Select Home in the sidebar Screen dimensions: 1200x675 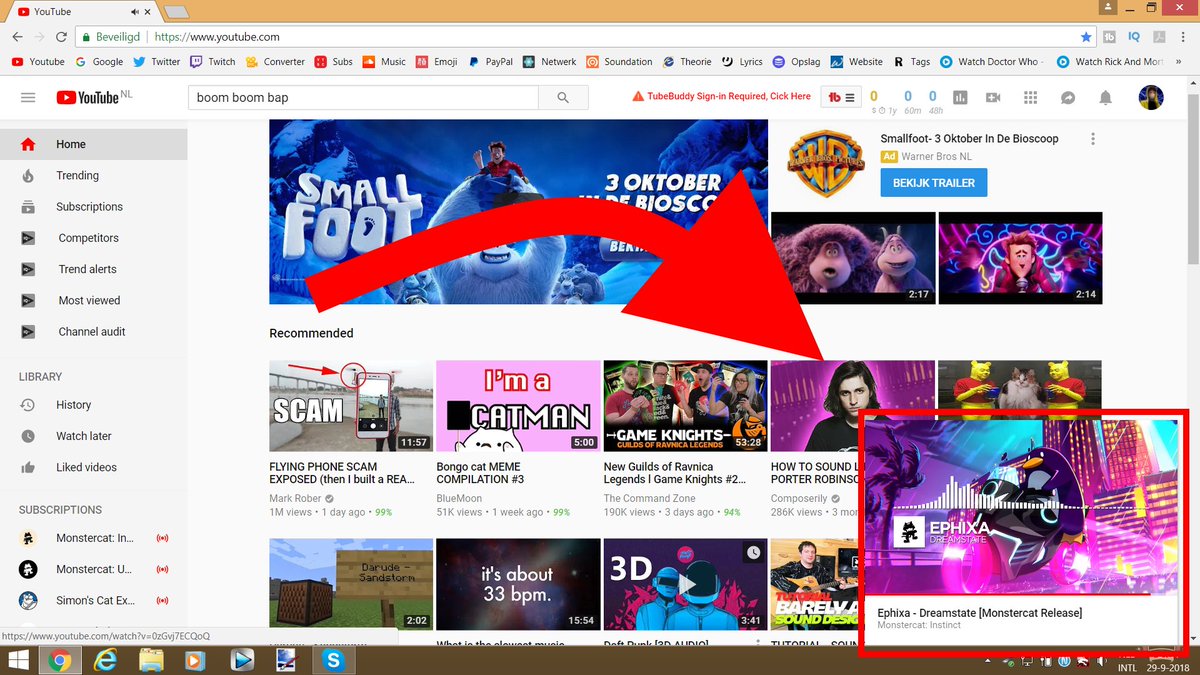click(x=93, y=144)
